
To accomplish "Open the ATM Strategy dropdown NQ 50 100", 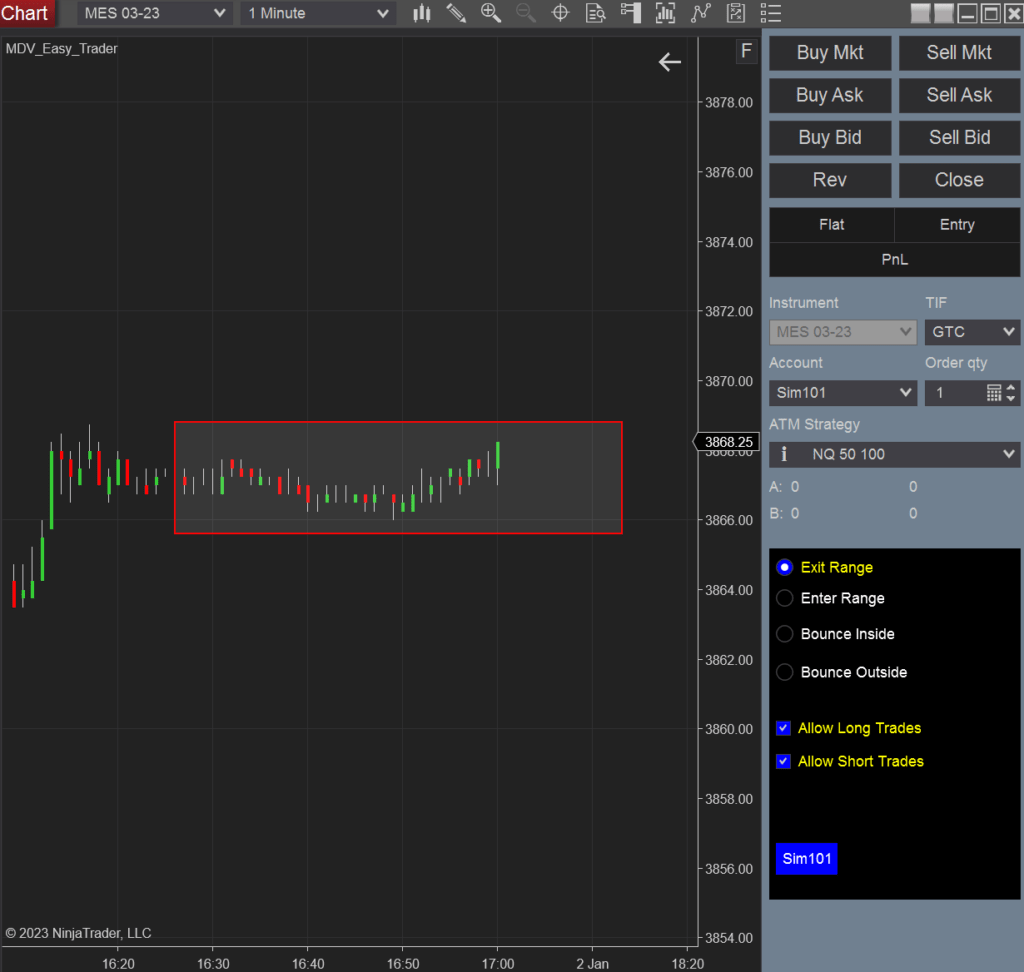I will point(894,454).
